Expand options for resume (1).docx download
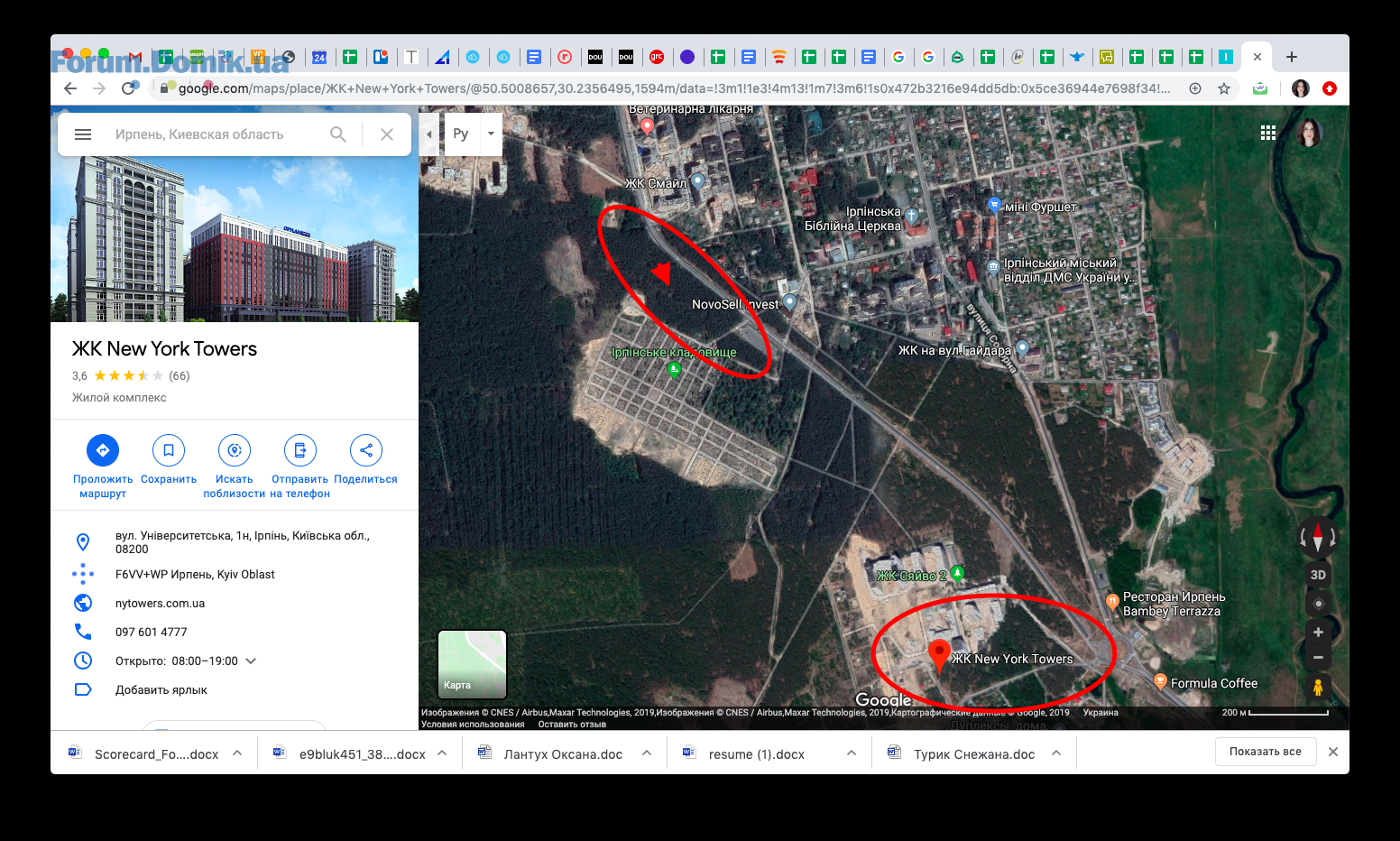Image resolution: width=1400 pixels, height=841 pixels. pos(852,753)
